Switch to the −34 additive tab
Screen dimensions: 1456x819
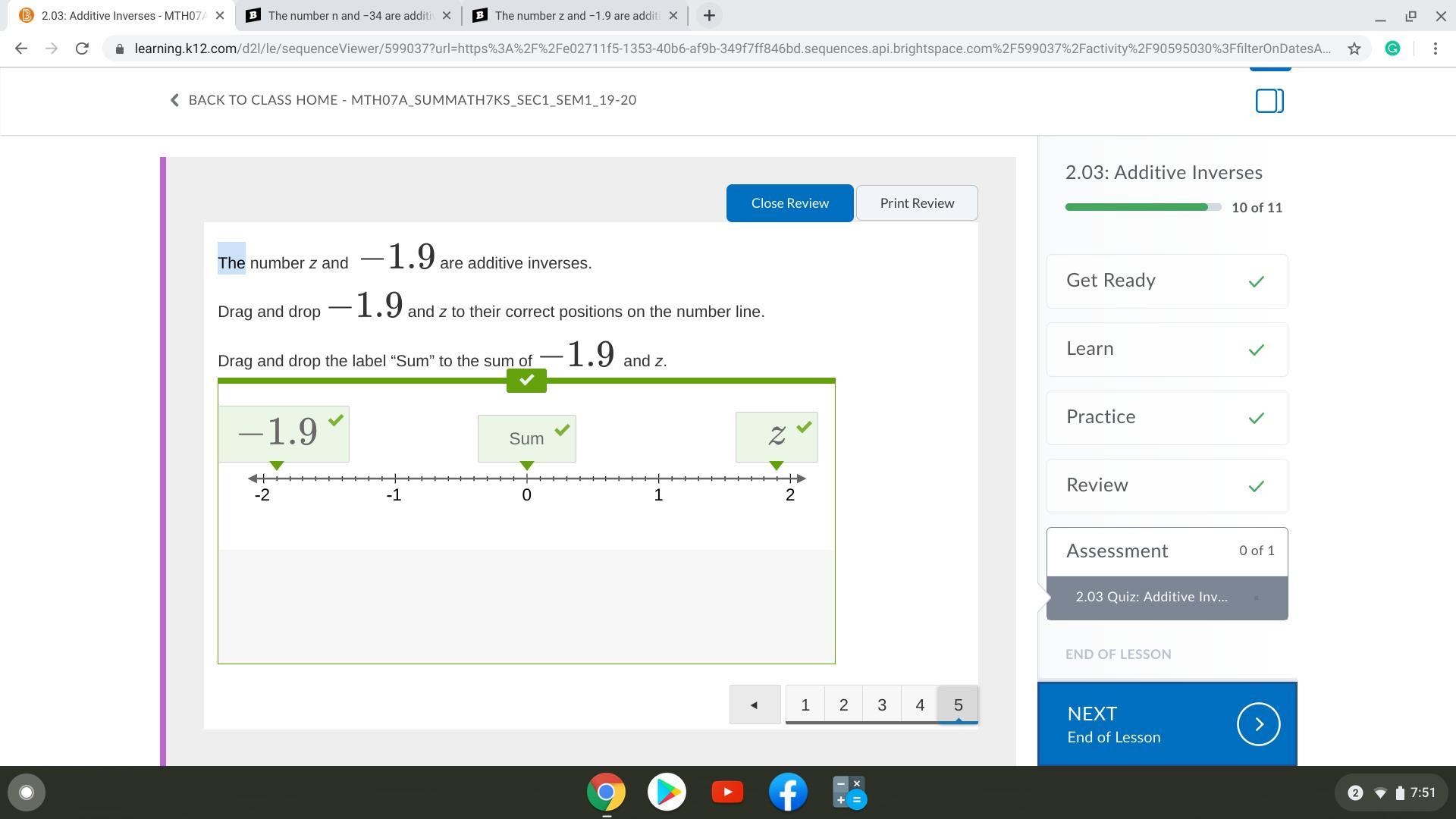pos(349,15)
